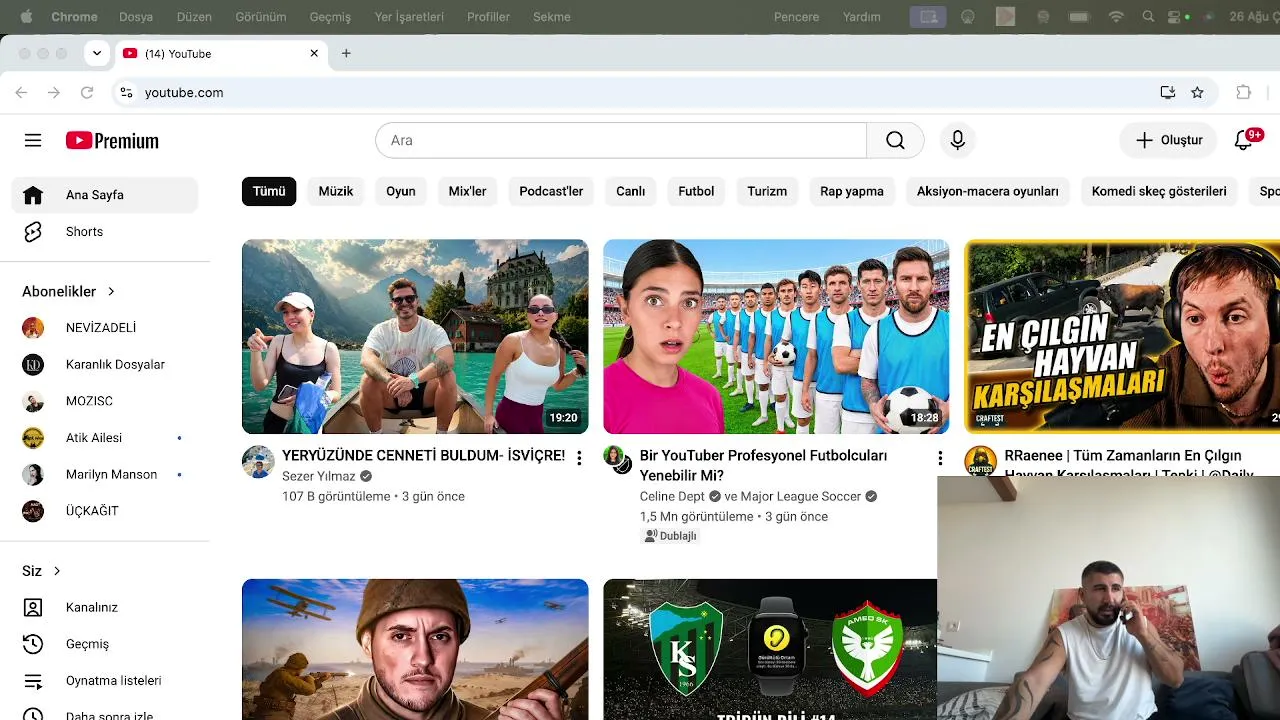
Task: Open the Düzen menu
Action: 194,17
